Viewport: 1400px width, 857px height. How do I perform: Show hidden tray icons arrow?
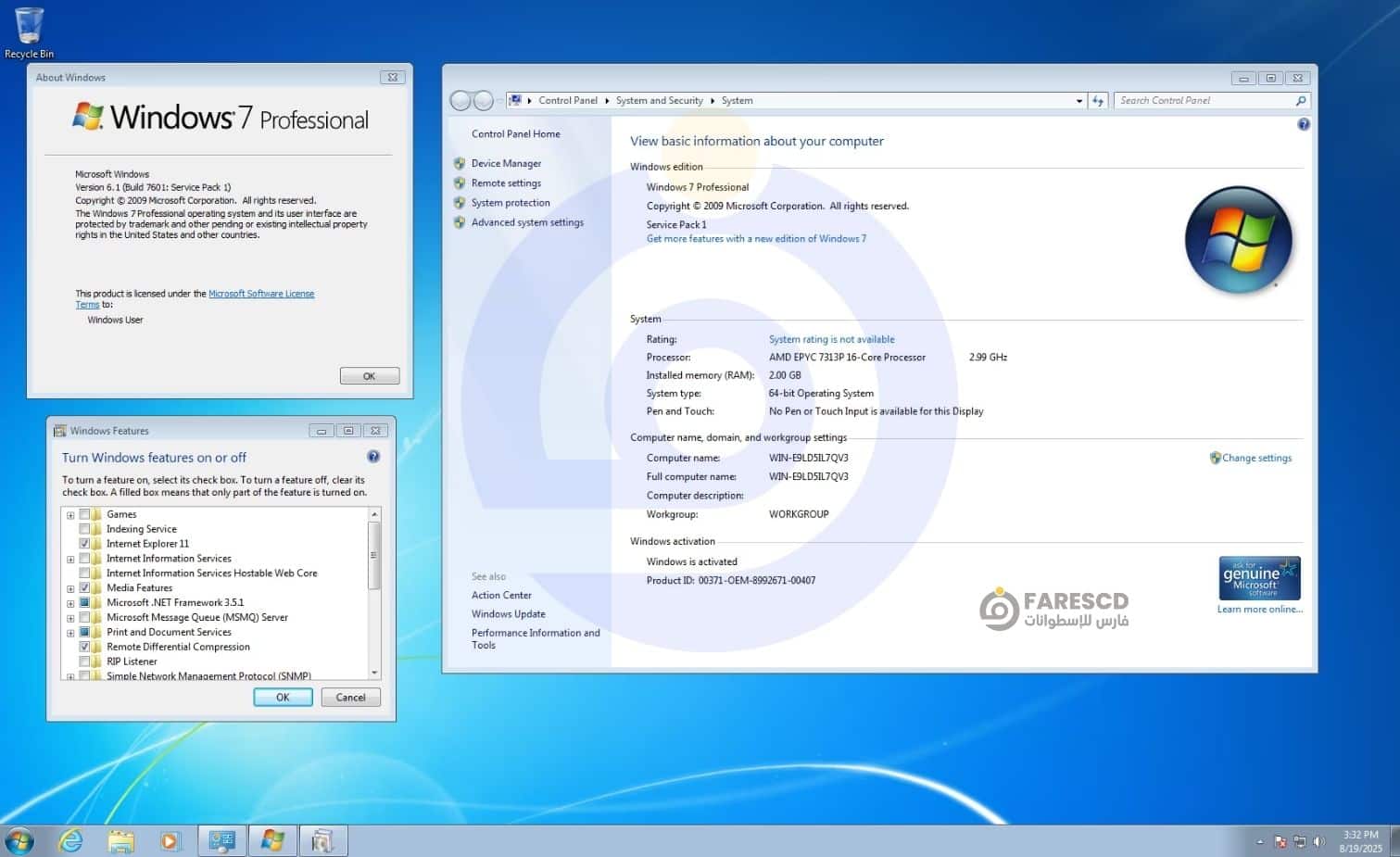pos(1260,842)
